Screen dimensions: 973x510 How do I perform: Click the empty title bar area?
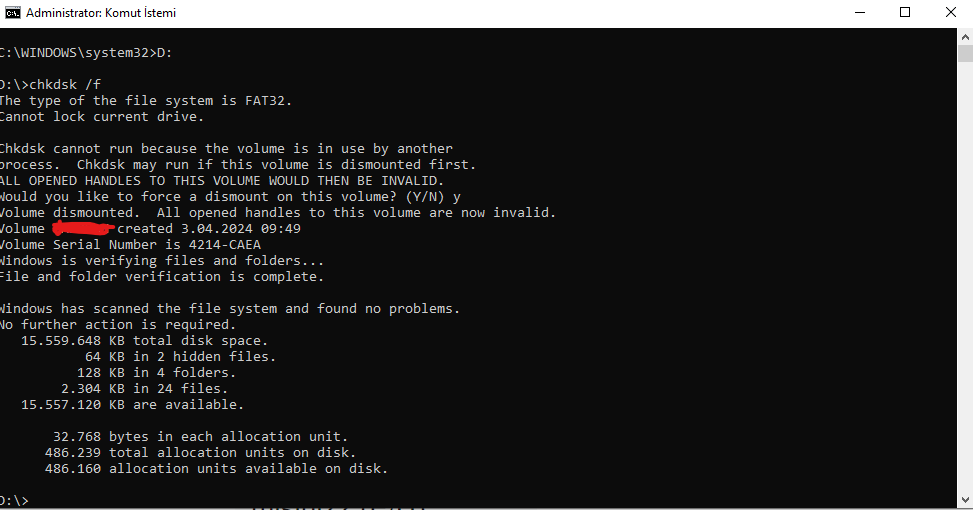[x=500, y=13]
